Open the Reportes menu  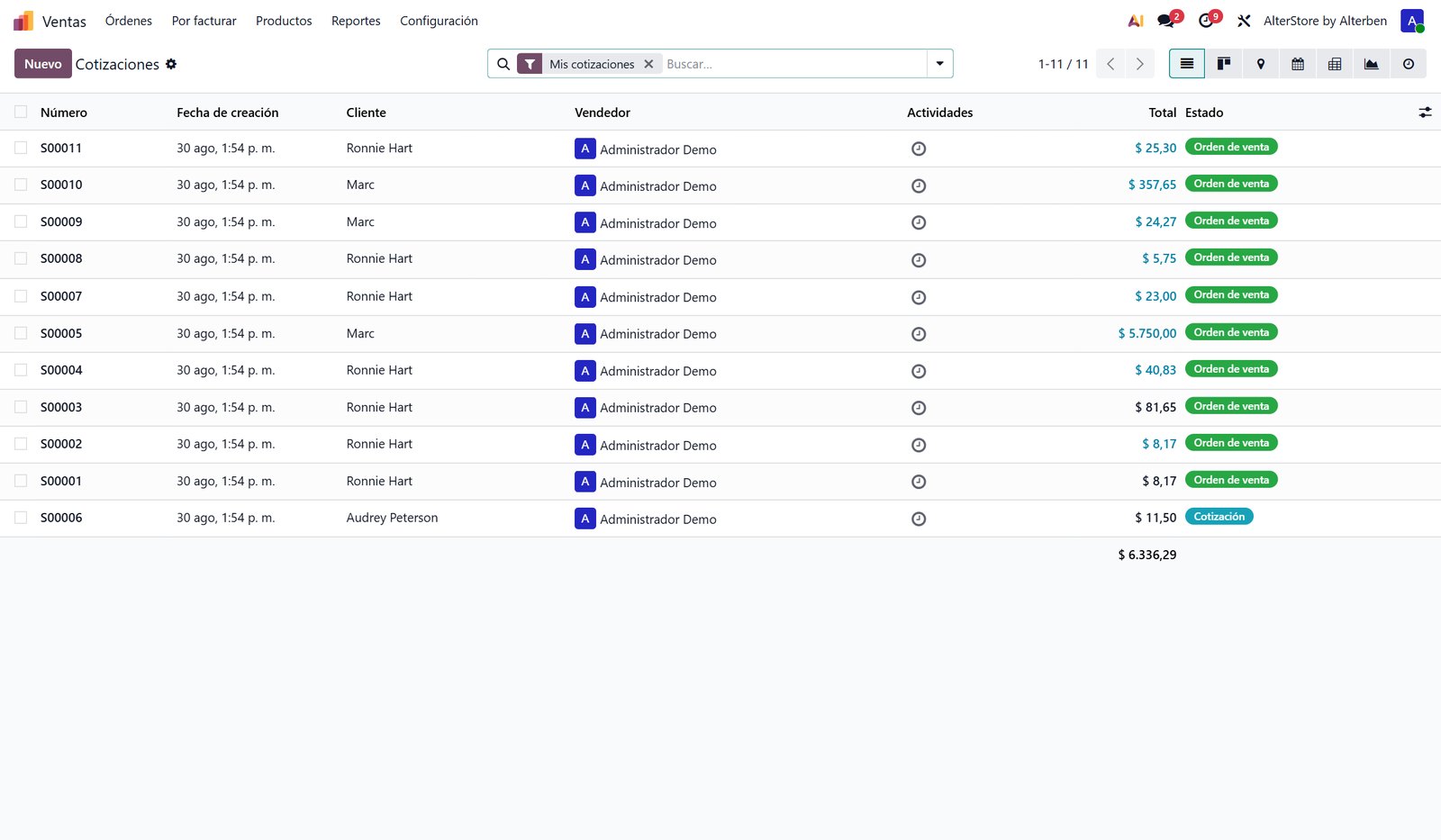point(356,21)
